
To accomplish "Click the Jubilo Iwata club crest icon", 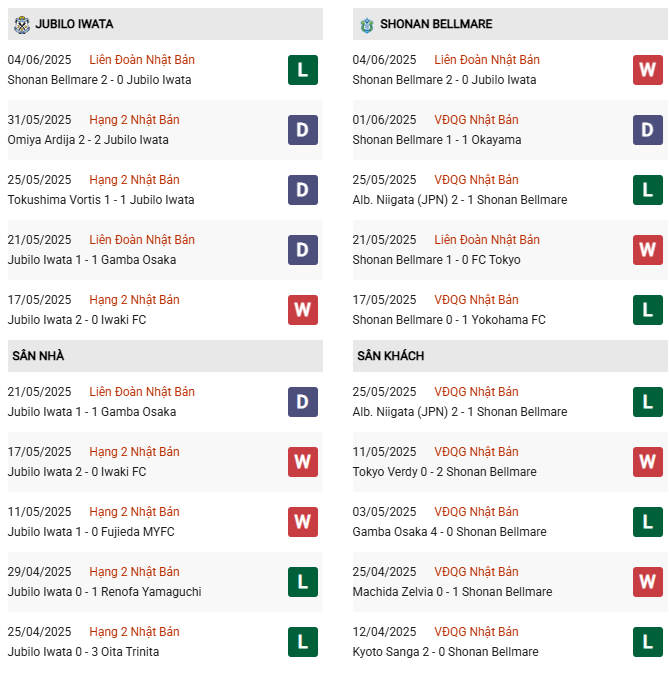I will coord(22,25).
